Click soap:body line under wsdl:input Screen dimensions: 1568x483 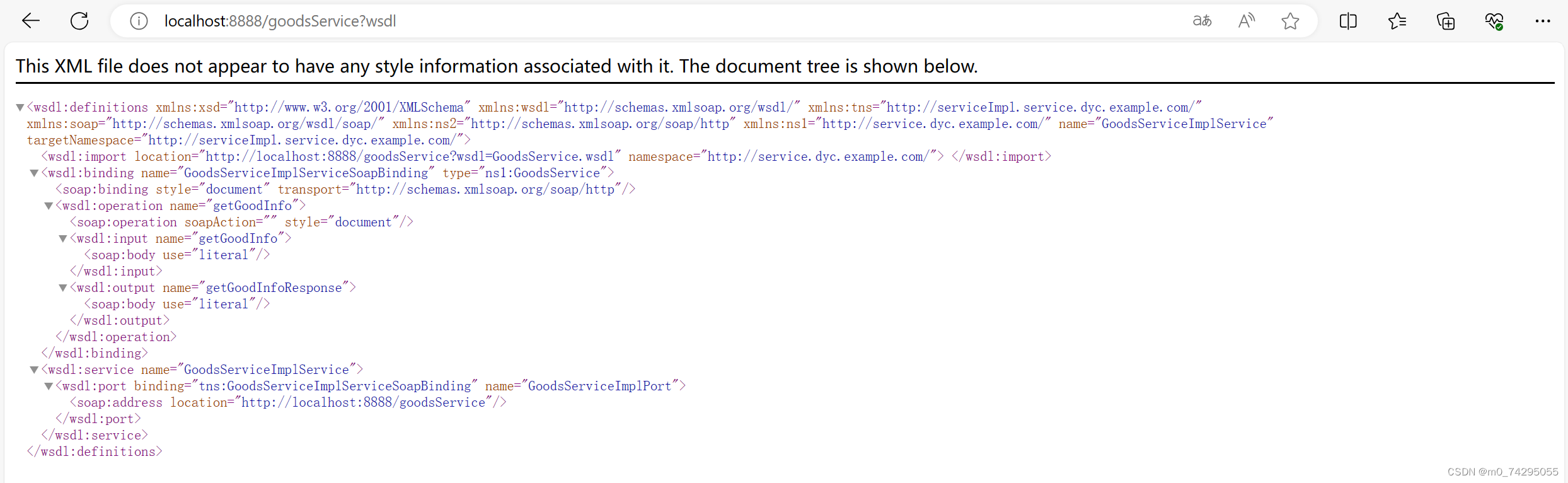tap(177, 255)
